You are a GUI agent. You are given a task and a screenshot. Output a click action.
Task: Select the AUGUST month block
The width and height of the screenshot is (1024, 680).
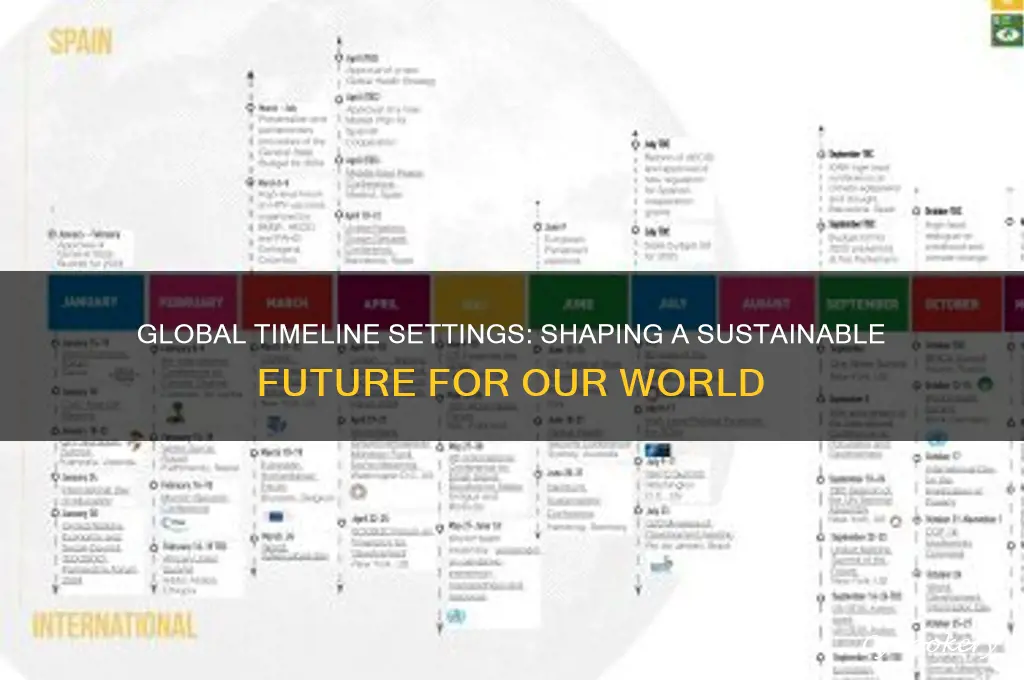(767, 302)
